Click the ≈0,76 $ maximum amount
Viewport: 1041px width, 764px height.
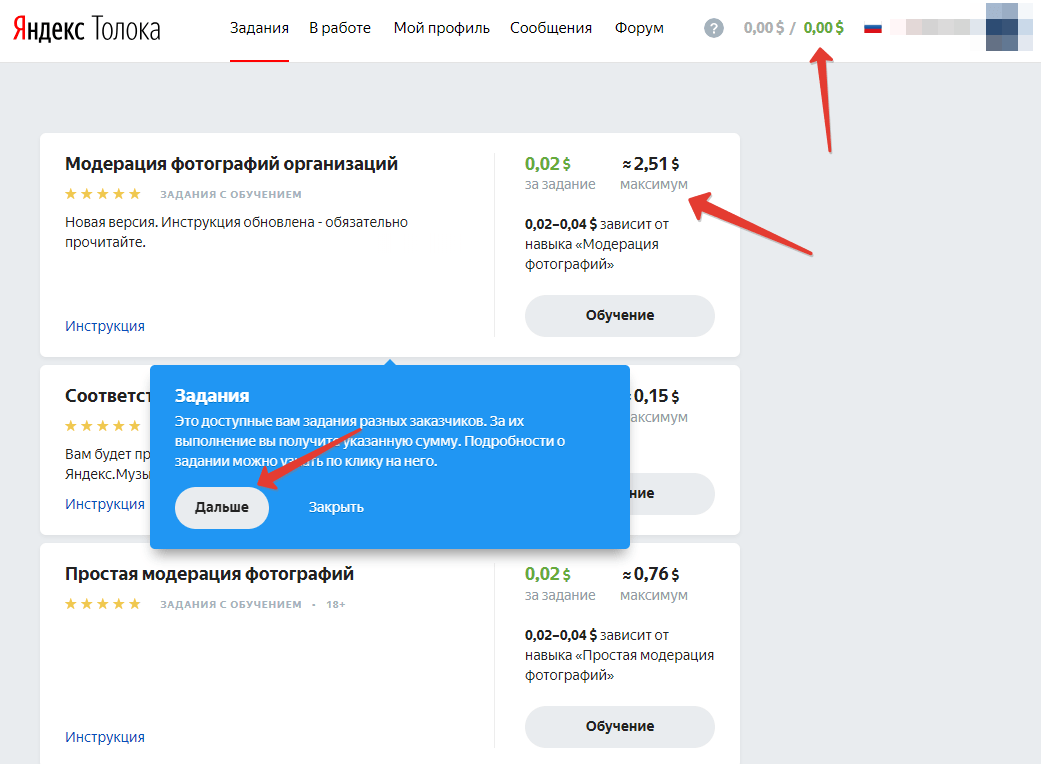(651, 574)
